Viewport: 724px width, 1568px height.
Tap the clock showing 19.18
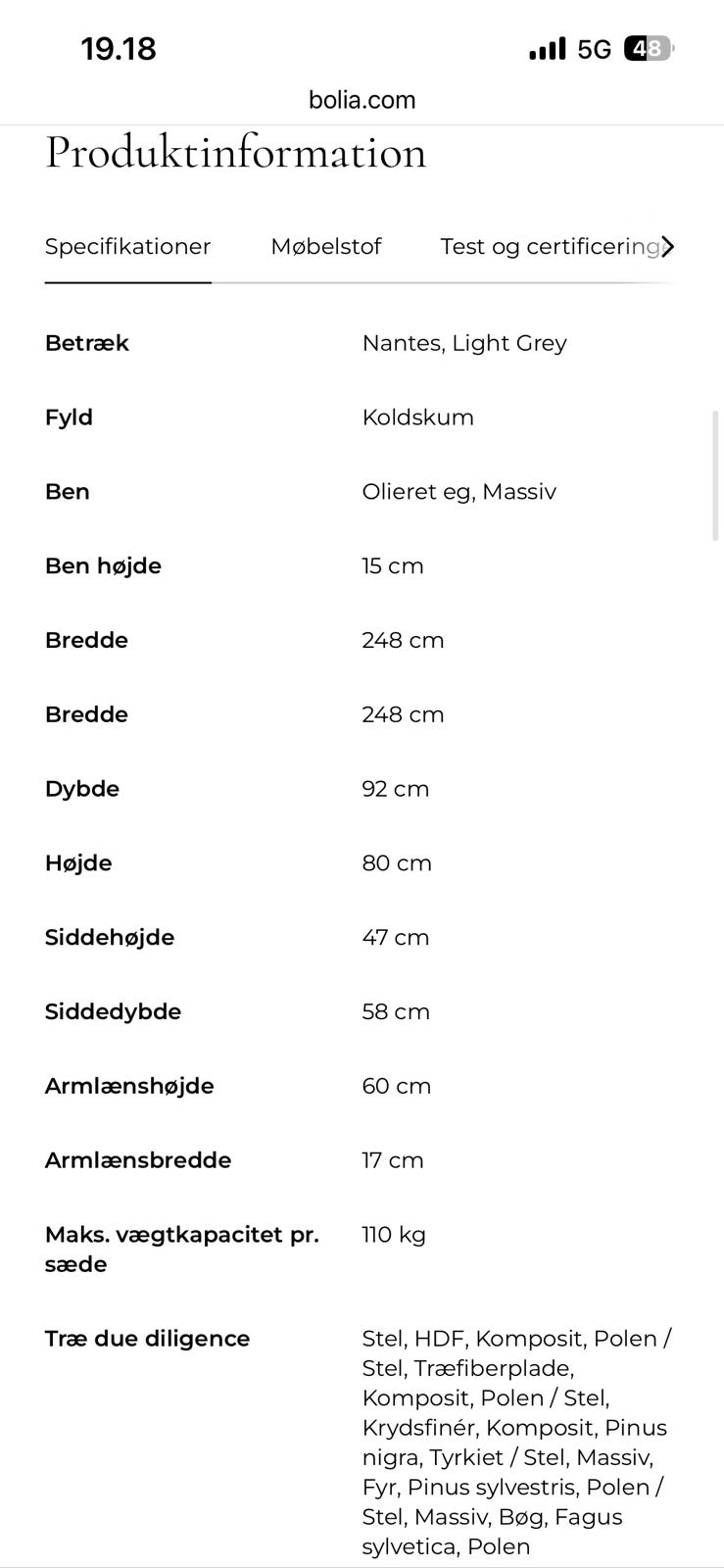[117, 47]
